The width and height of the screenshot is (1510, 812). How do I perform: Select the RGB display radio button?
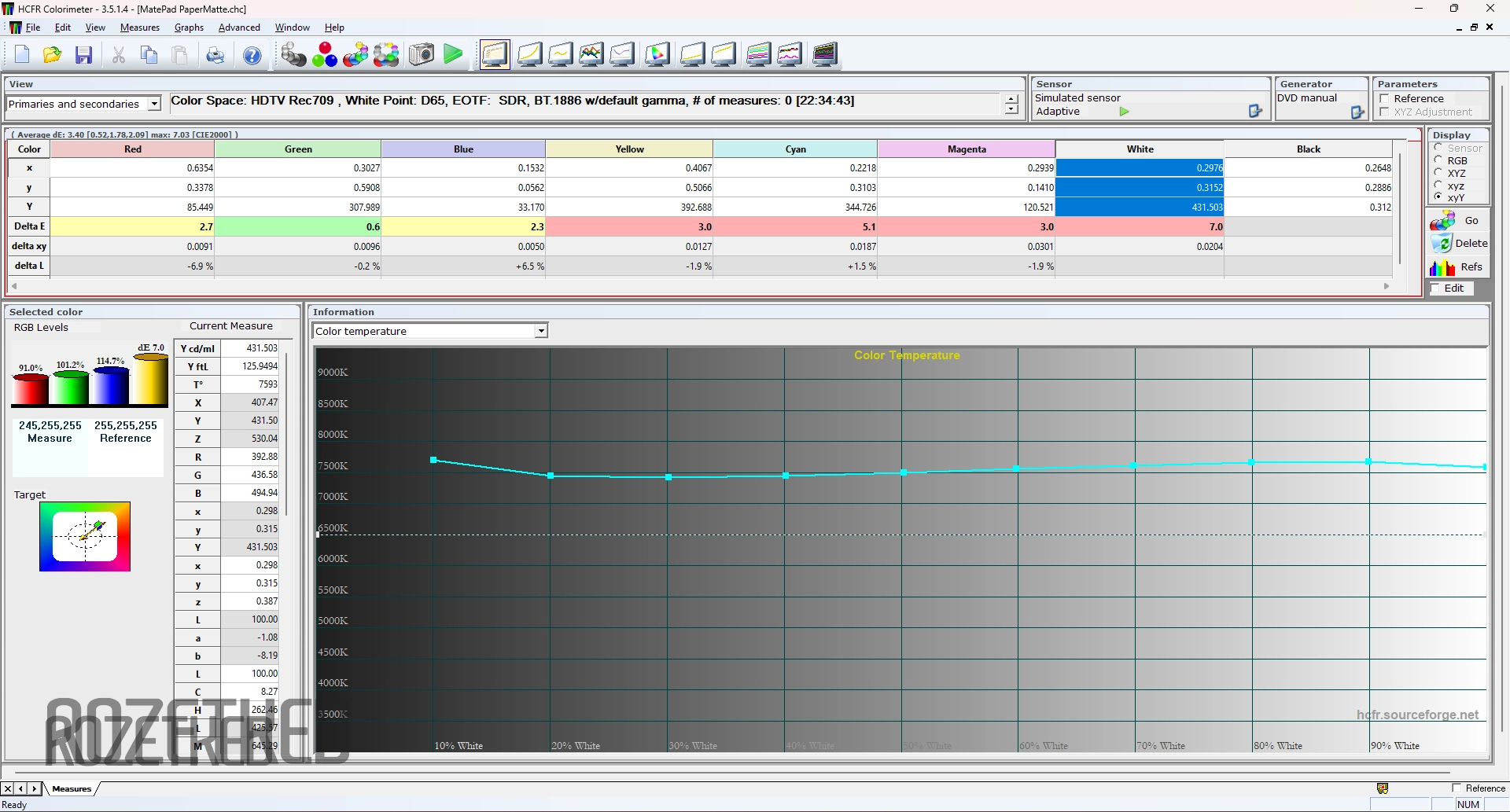pos(1438,160)
